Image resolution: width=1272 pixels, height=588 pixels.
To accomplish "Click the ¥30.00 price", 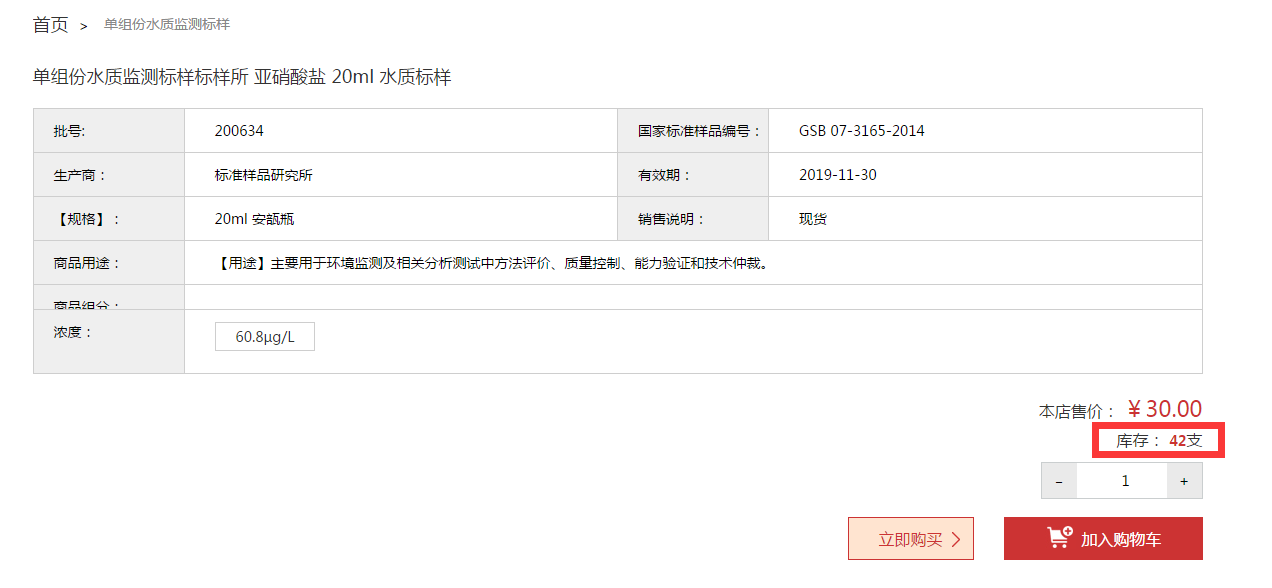I will point(1164,409).
